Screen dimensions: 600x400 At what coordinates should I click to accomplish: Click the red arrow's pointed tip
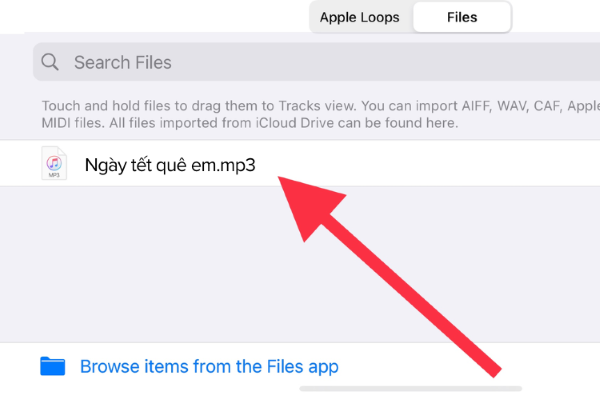pos(280,180)
